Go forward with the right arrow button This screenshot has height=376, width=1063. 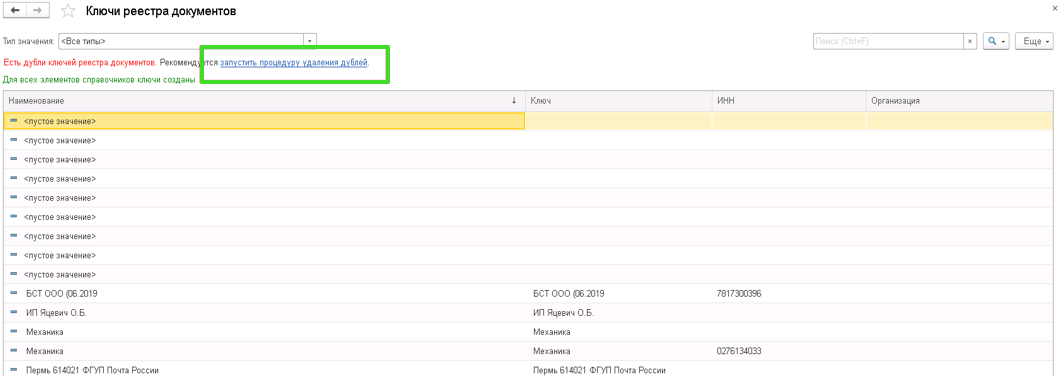tap(37, 11)
